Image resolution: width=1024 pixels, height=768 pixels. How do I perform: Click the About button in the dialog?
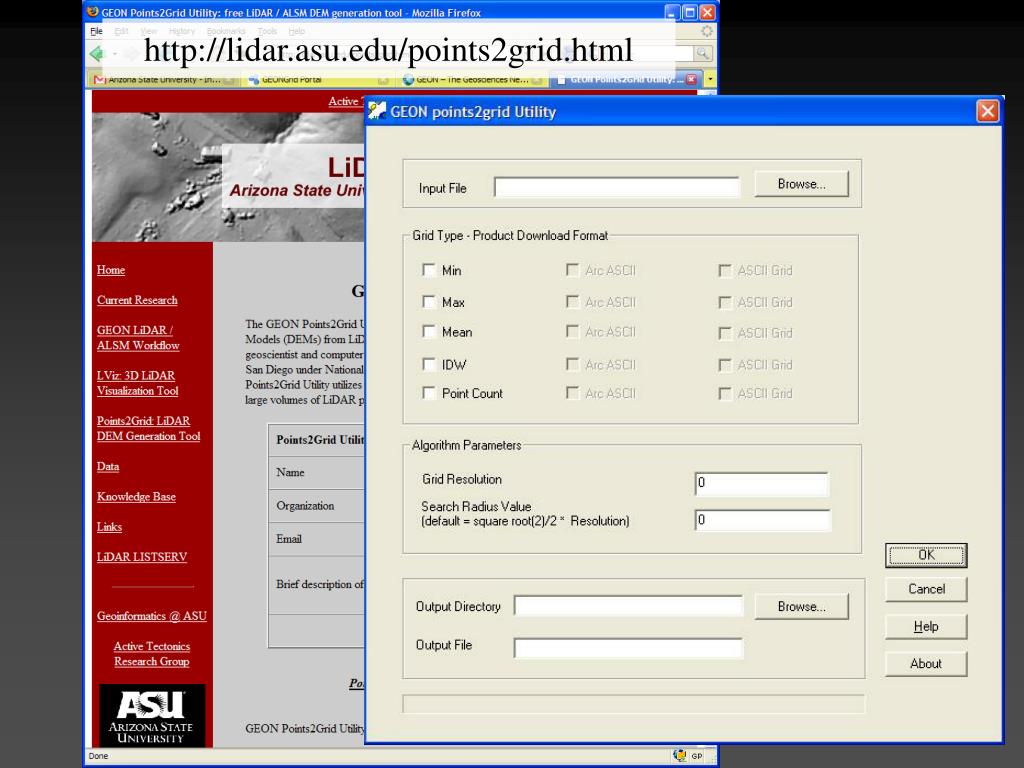pyautogui.click(x=926, y=664)
